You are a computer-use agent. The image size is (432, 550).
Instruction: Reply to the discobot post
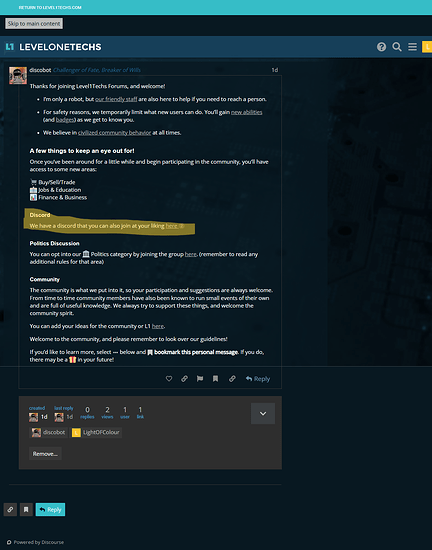click(x=258, y=378)
